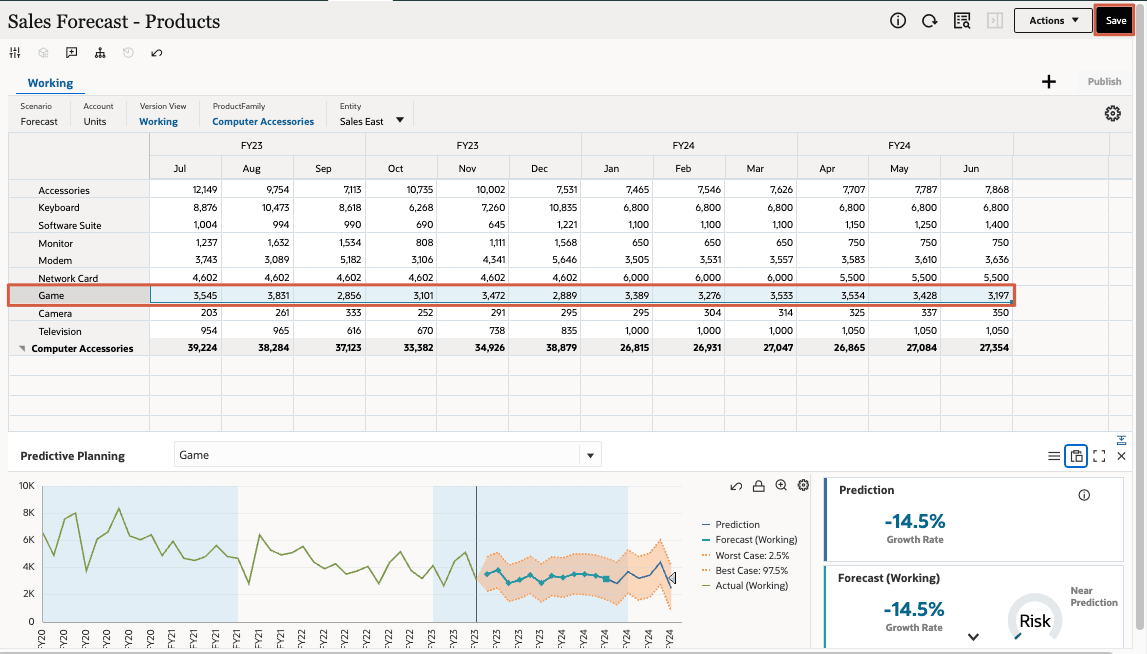Open the Game member dropdown in Predictive Planning

pyautogui.click(x=590, y=455)
